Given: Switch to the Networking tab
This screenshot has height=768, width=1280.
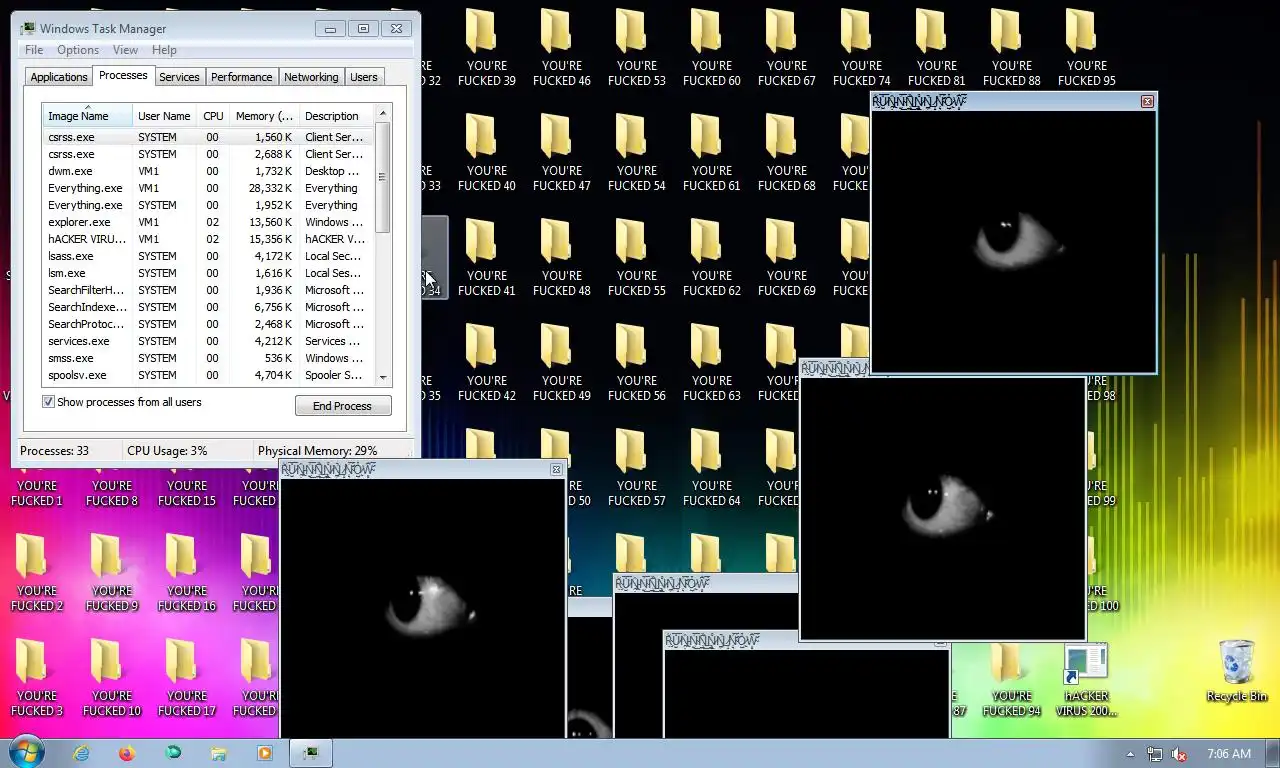Looking at the screenshot, I should pos(311,77).
